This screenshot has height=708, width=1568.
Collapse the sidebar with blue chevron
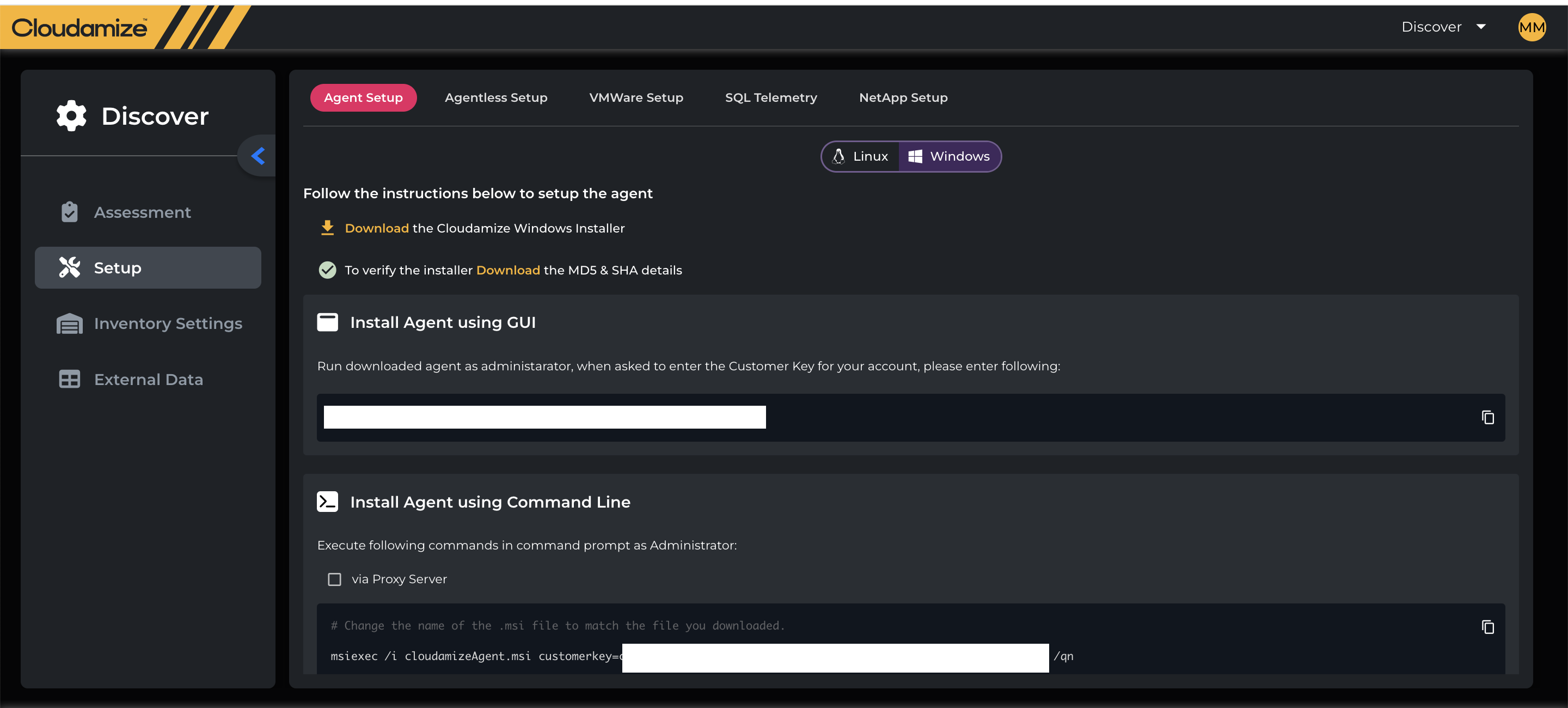[258, 156]
